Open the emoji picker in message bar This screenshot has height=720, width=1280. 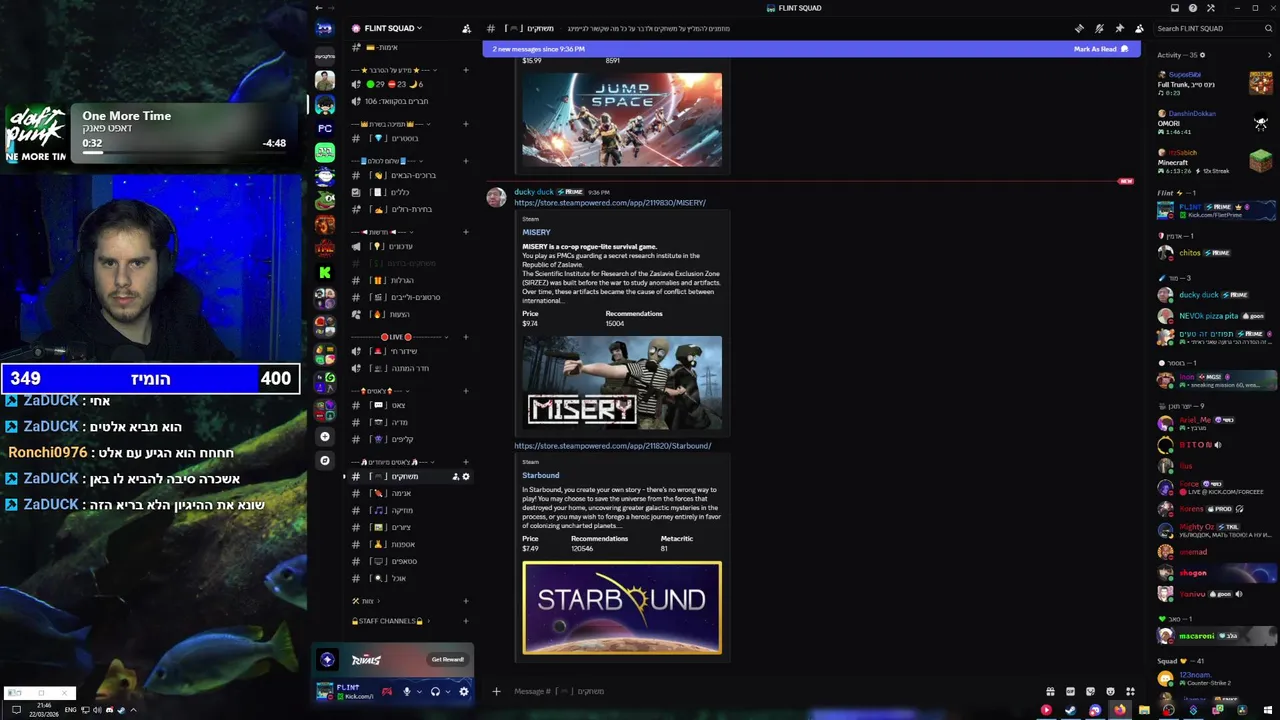[1110, 691]
